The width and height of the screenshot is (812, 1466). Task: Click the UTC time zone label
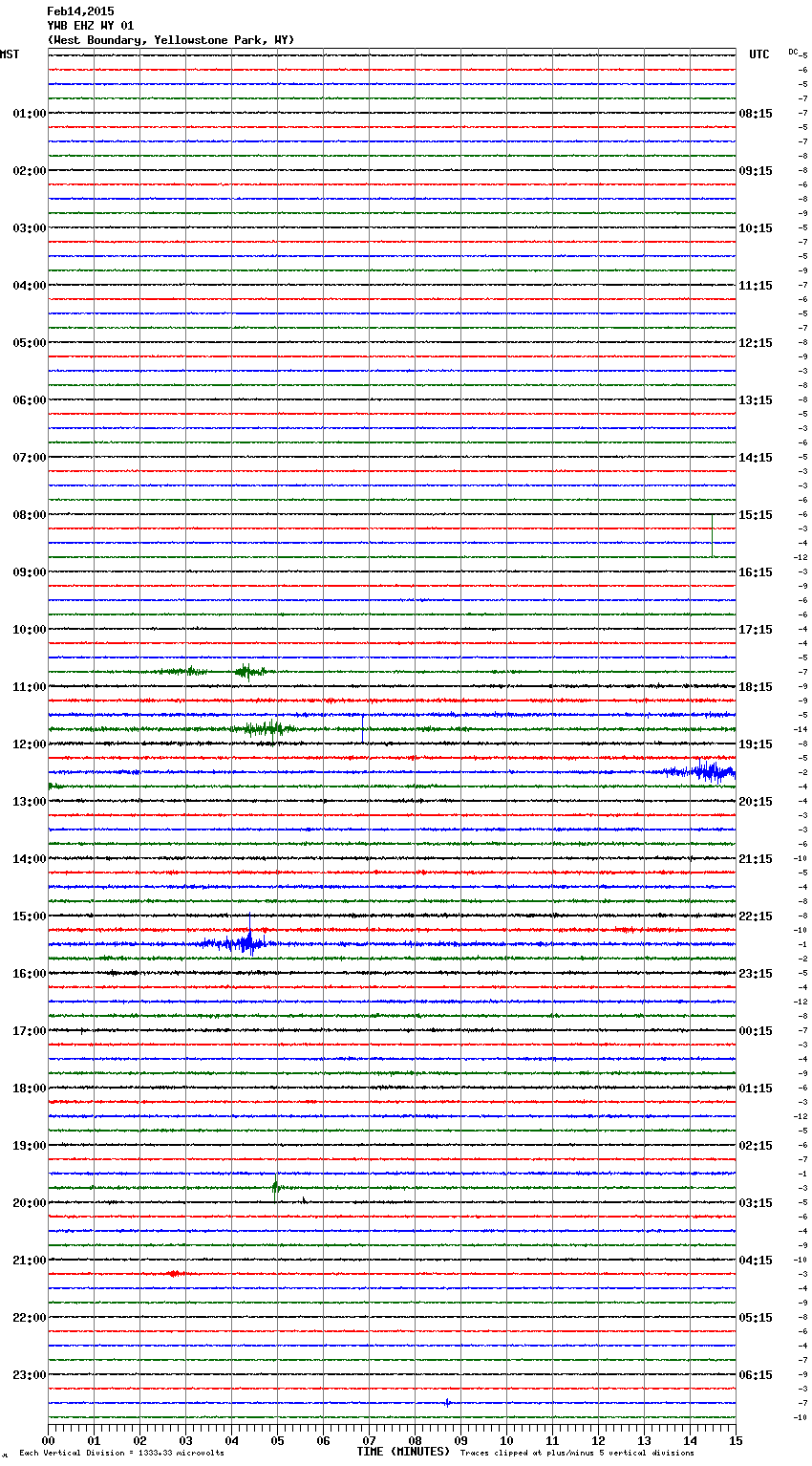click(759, 54)
